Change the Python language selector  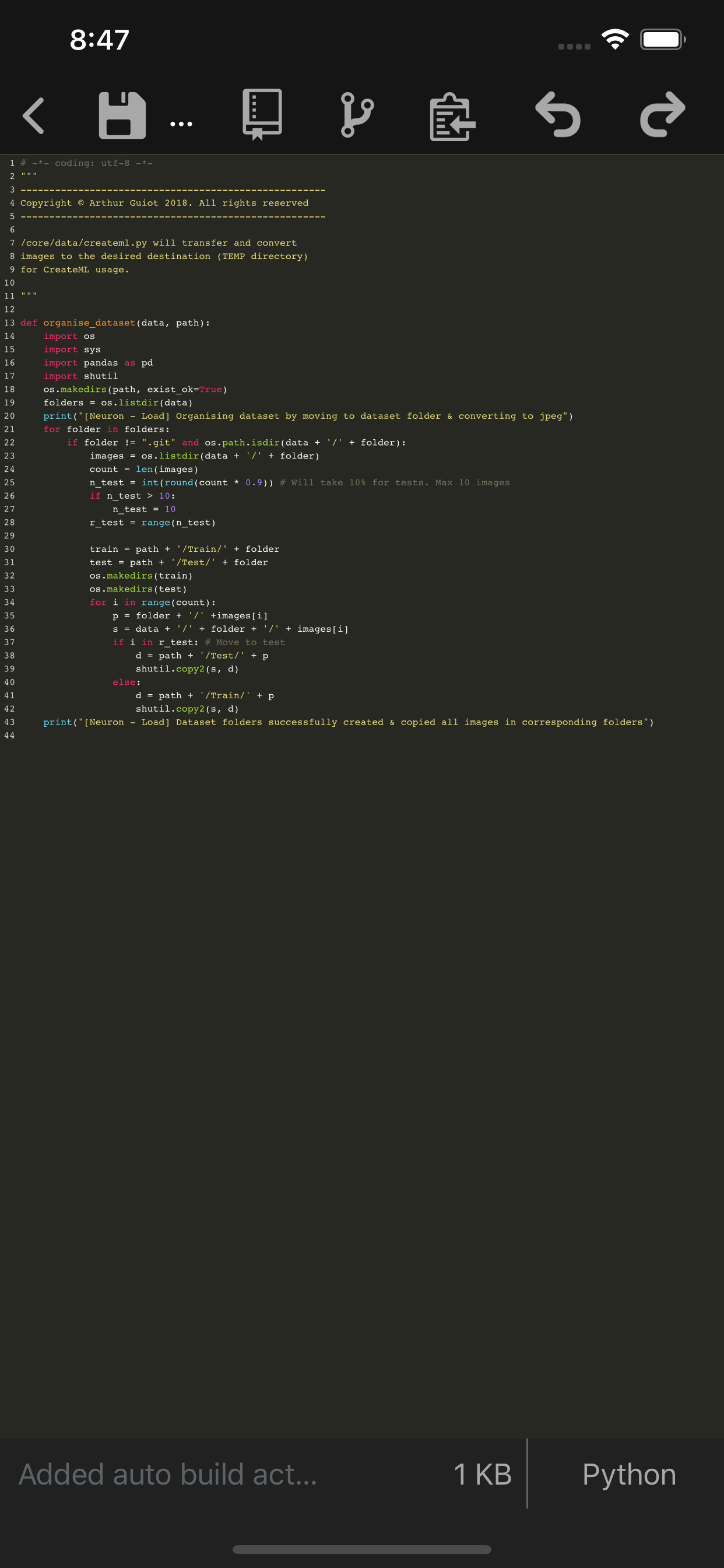(629, 1474)
